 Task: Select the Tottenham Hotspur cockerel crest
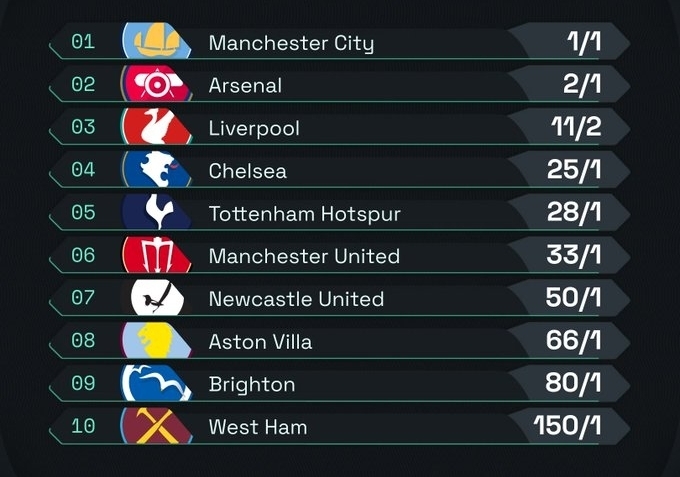pyautogui.click(x=156, y=213)
